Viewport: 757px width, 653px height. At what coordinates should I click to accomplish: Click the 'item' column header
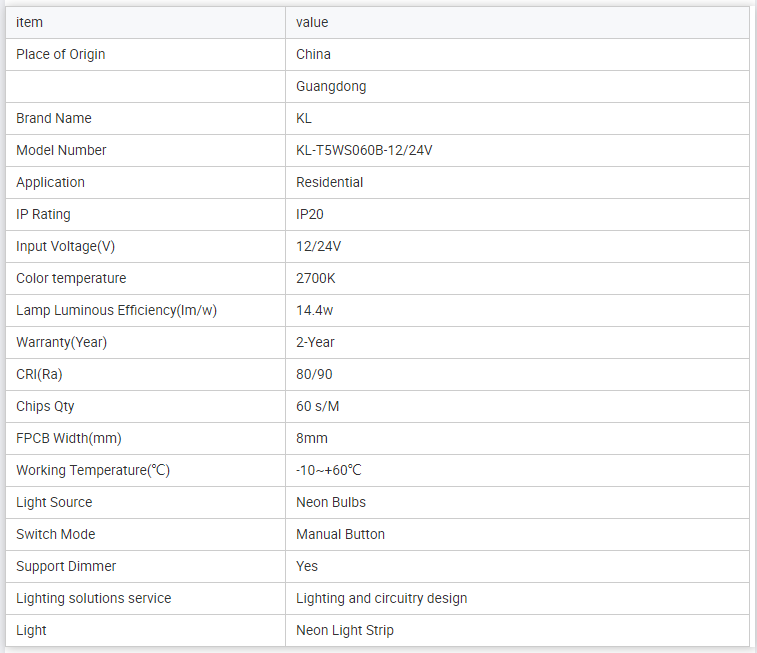pos(30,22)
